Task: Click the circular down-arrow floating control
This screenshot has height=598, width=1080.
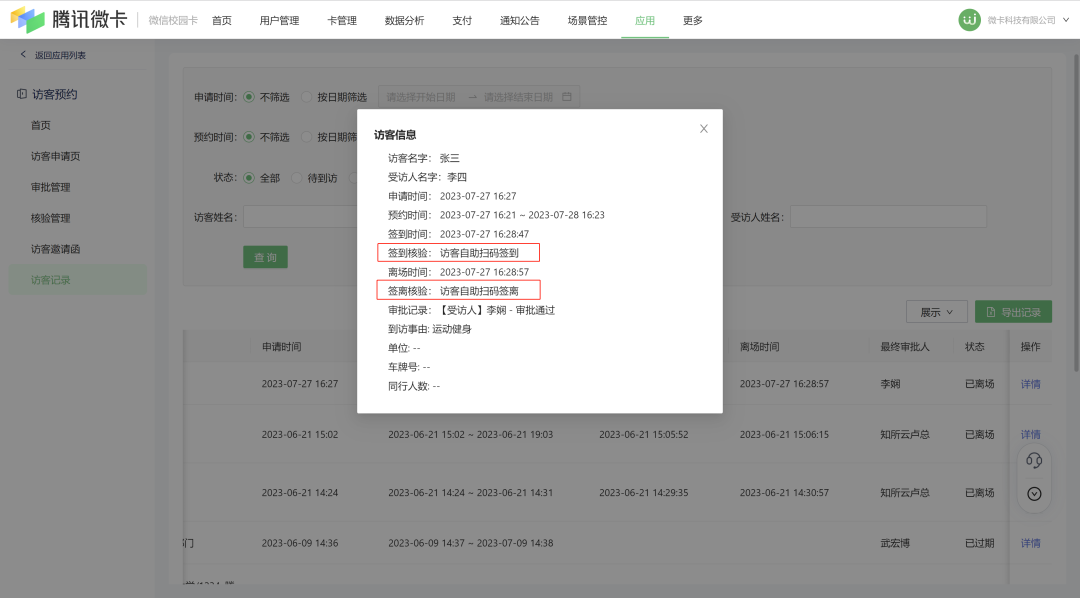Action: [1033, 492]
